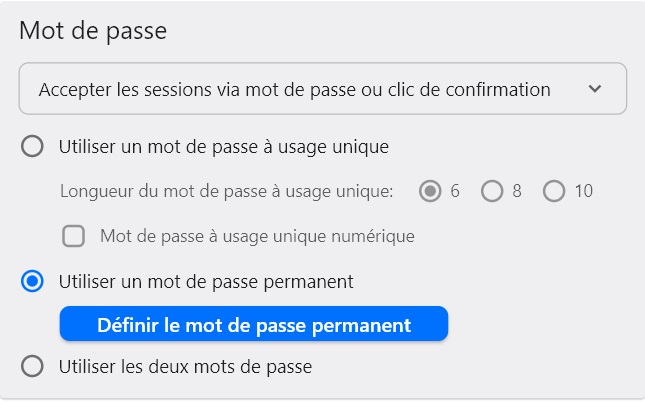Choose the length 10 radio circle

click(554, 191)
